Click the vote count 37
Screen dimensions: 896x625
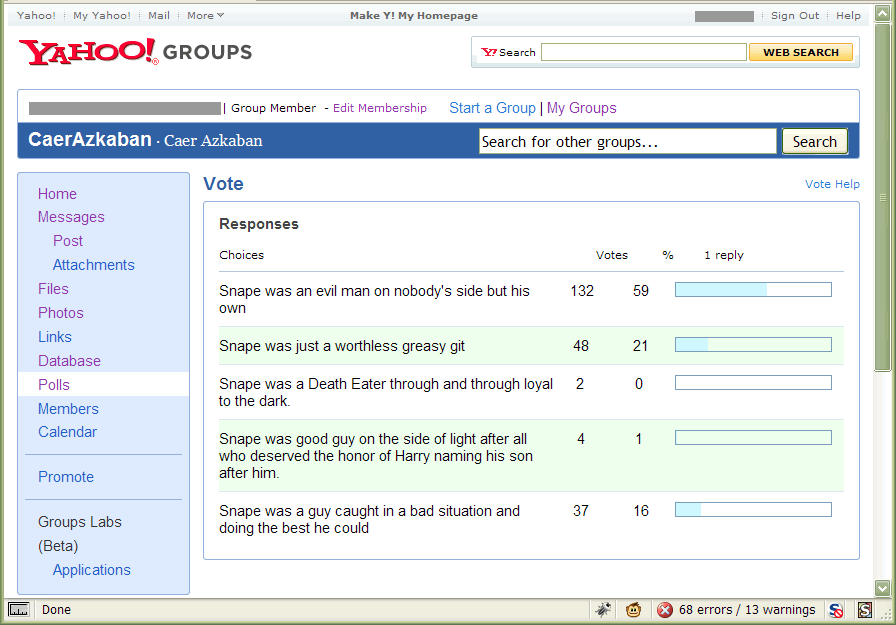click(581, 511)
